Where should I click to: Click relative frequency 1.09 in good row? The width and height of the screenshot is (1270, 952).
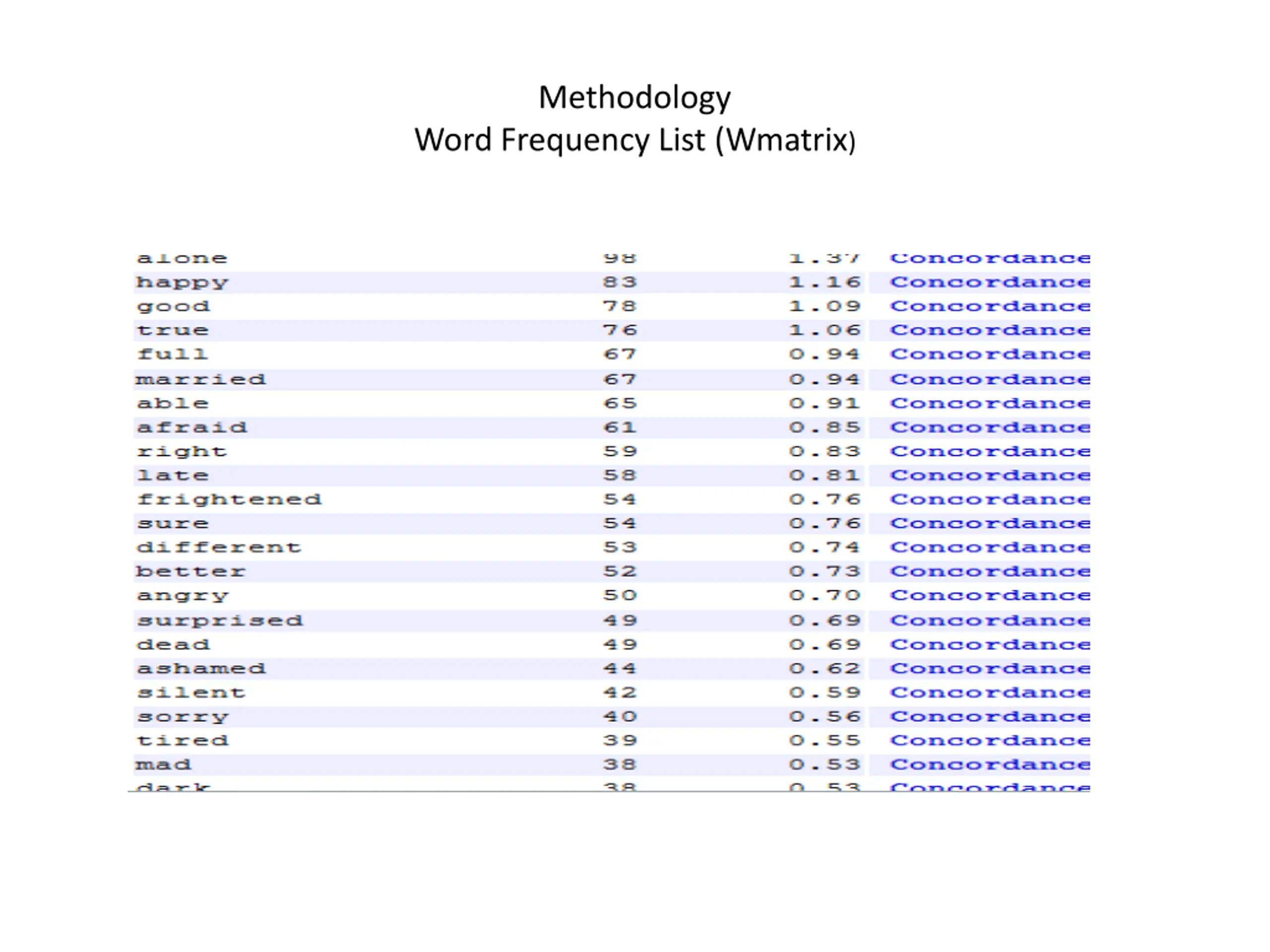point(825,306)
